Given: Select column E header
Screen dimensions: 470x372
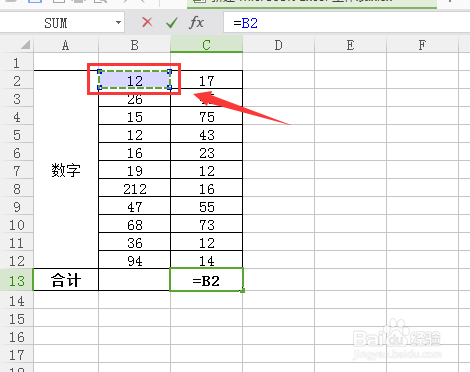Looking at the screenshot, I should pos(351,45).
